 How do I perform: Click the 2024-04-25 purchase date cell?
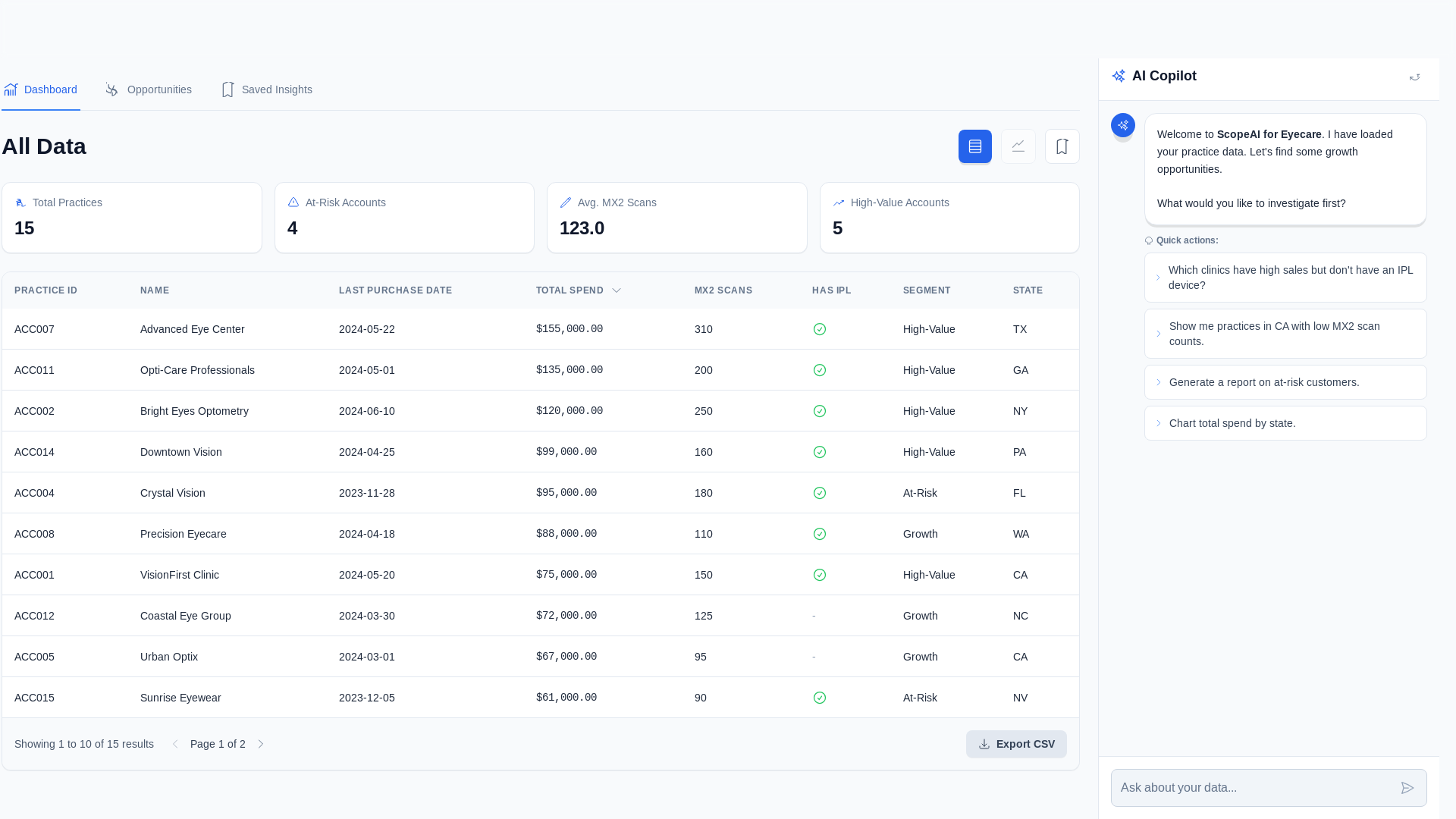[366, 452]
